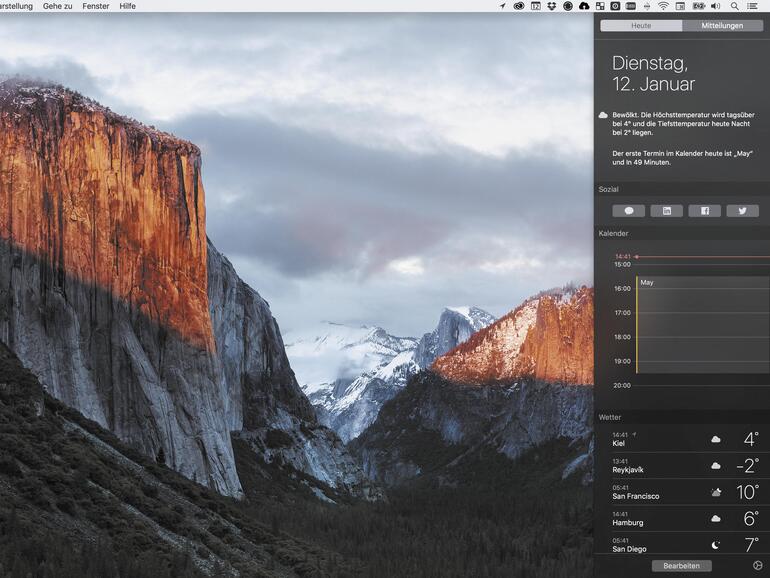Screen dimensions: 770x578
Task: Open the Hilfe menu
Action: coord(127,6)
